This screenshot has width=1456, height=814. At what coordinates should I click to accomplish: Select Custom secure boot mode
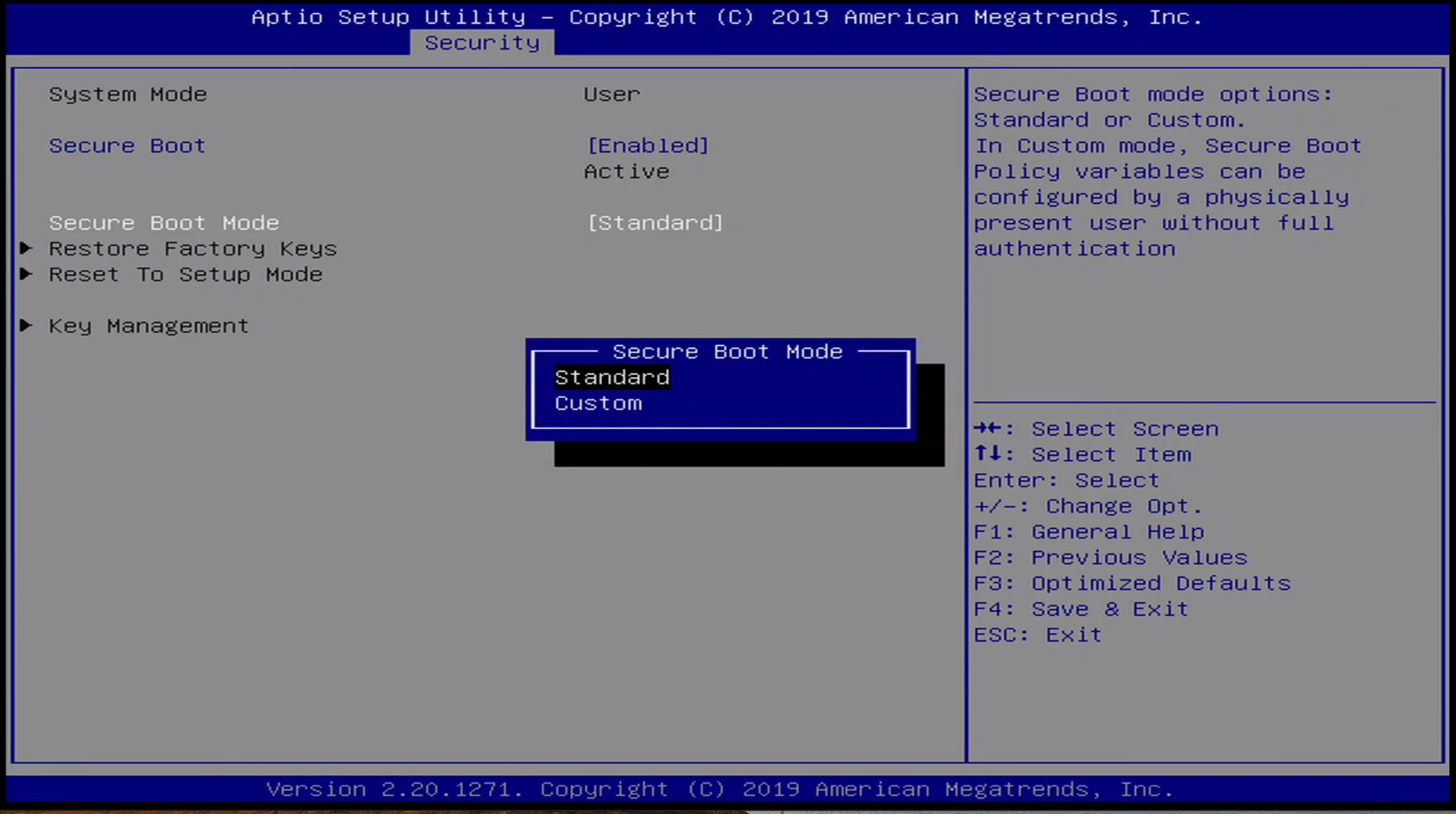[598, 402]
